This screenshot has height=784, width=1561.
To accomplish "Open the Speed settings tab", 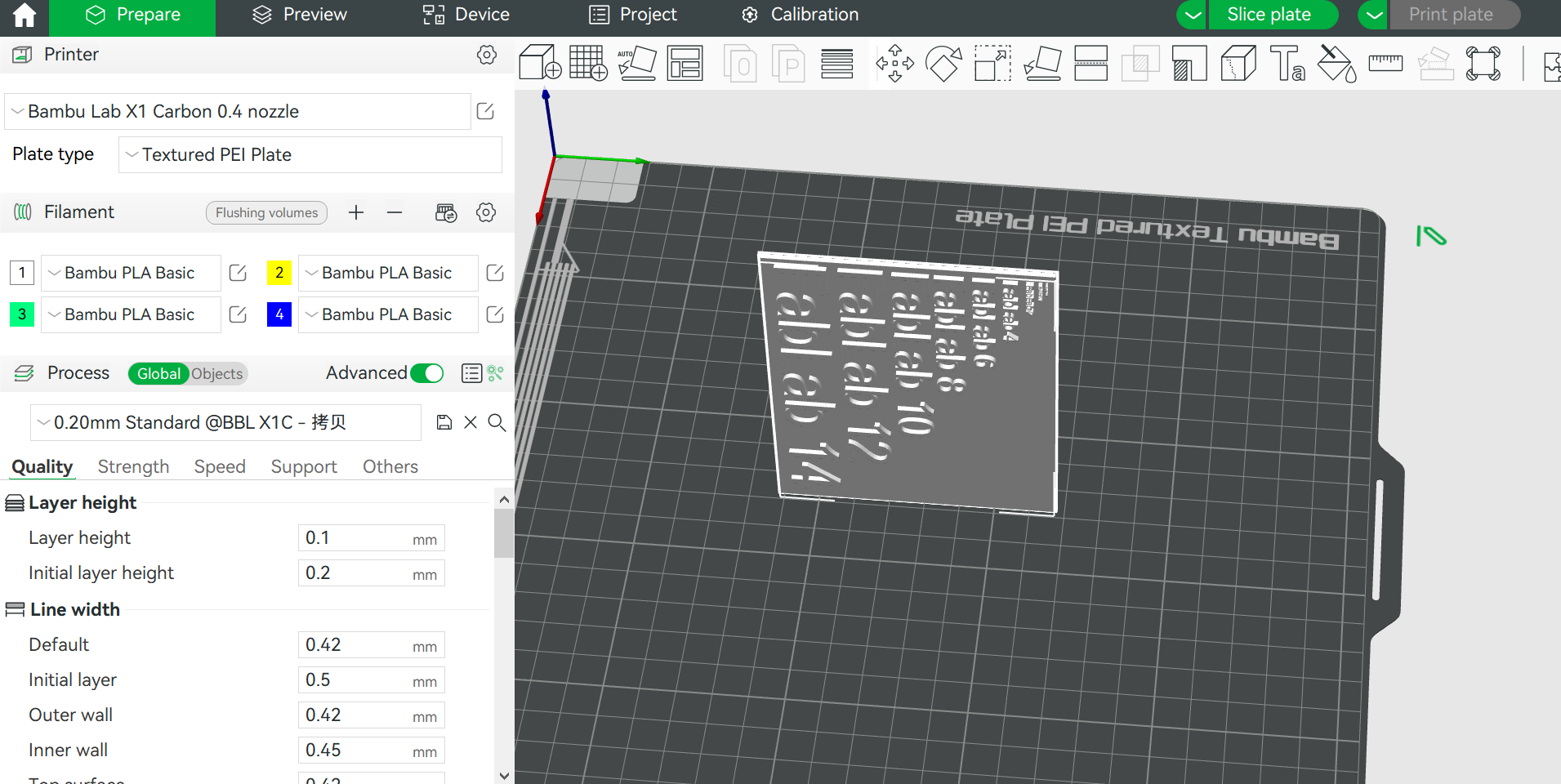I will click(x=220, y=466).
